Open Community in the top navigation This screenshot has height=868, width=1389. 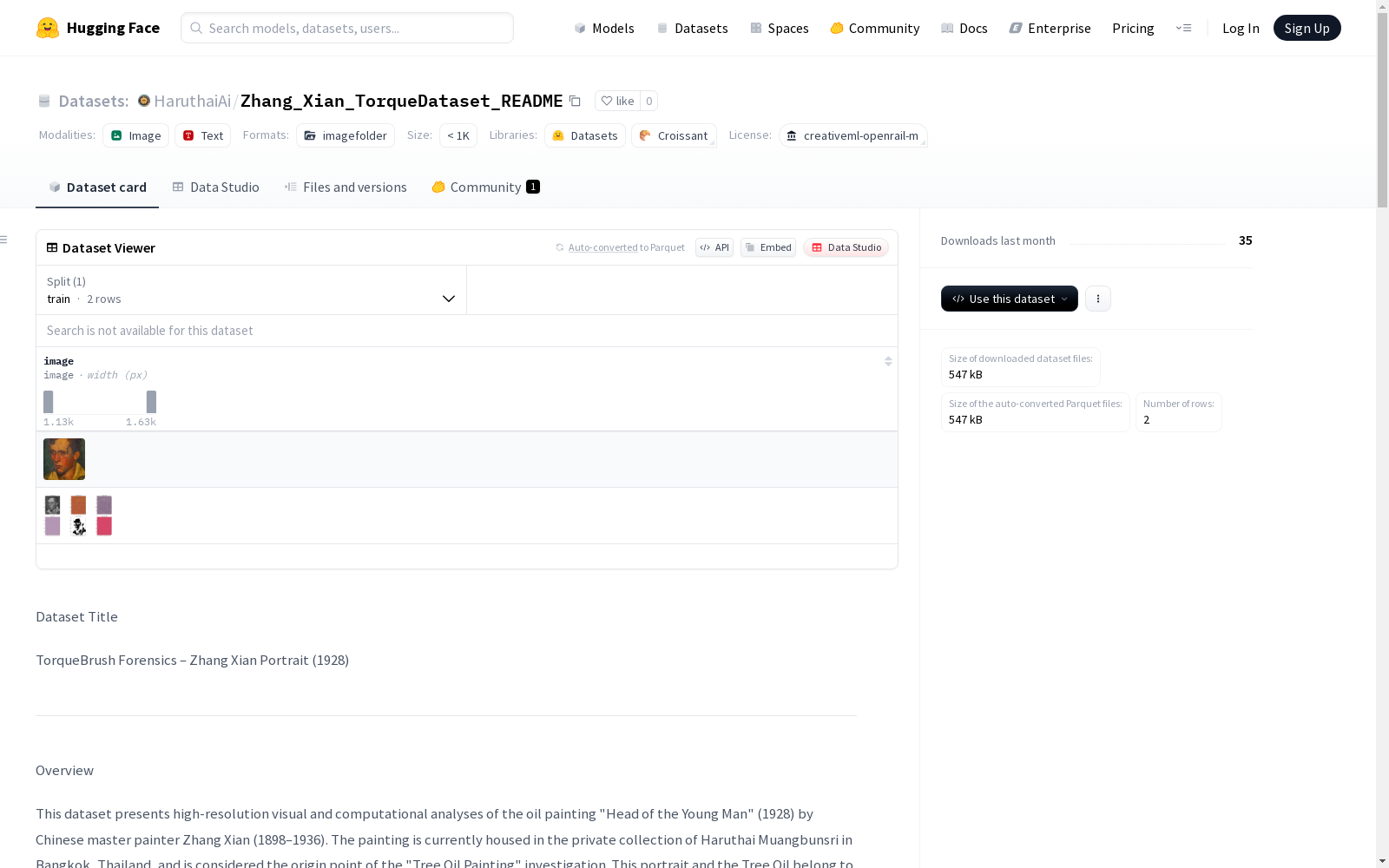pos(875,28)
